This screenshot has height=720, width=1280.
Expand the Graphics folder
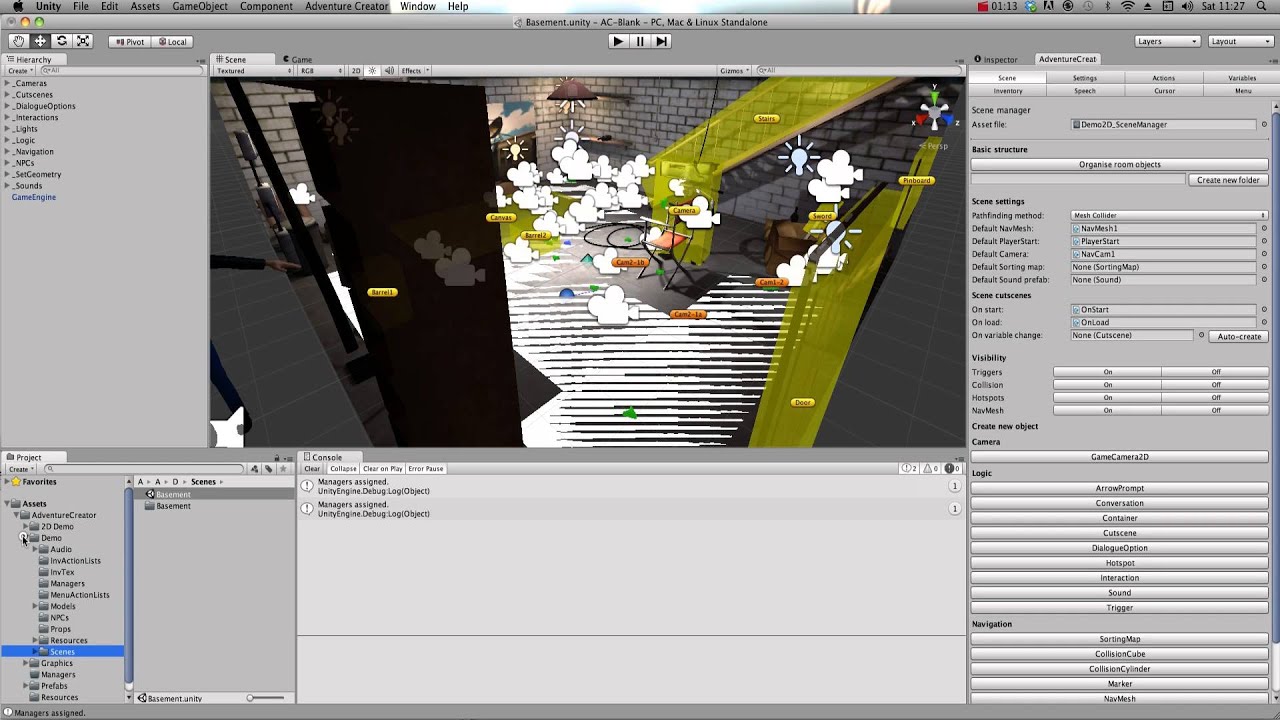click(25, 663)
